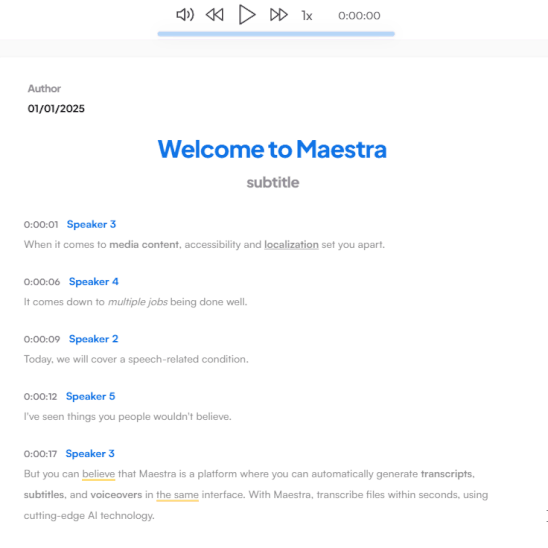Click the 0:00:00 playback time display
The height and width of the screenshot is (548, 548).
(x=359, y=16)
